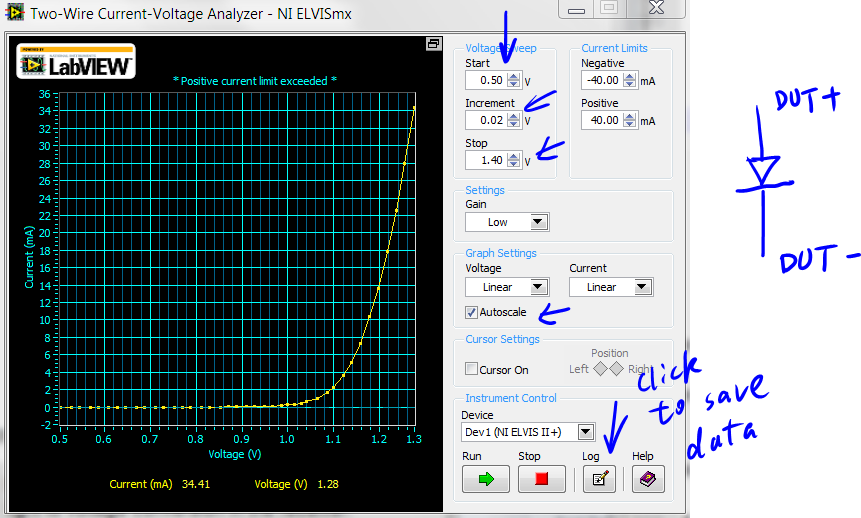The width and height of the screenshot is (861, 518).
Task: Click the Stop voltage stepper arrows
Action: coord(513,160)
